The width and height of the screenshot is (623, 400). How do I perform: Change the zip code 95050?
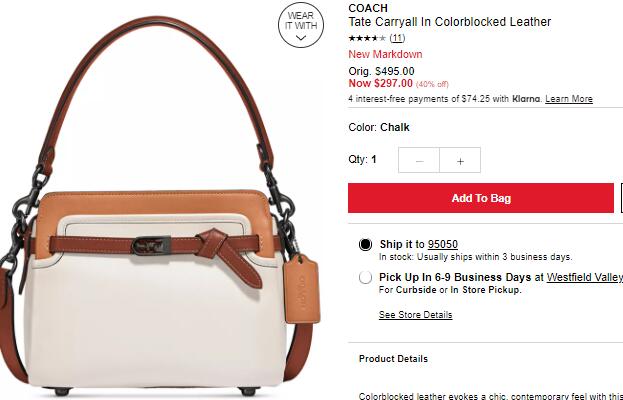click(443, 244)
